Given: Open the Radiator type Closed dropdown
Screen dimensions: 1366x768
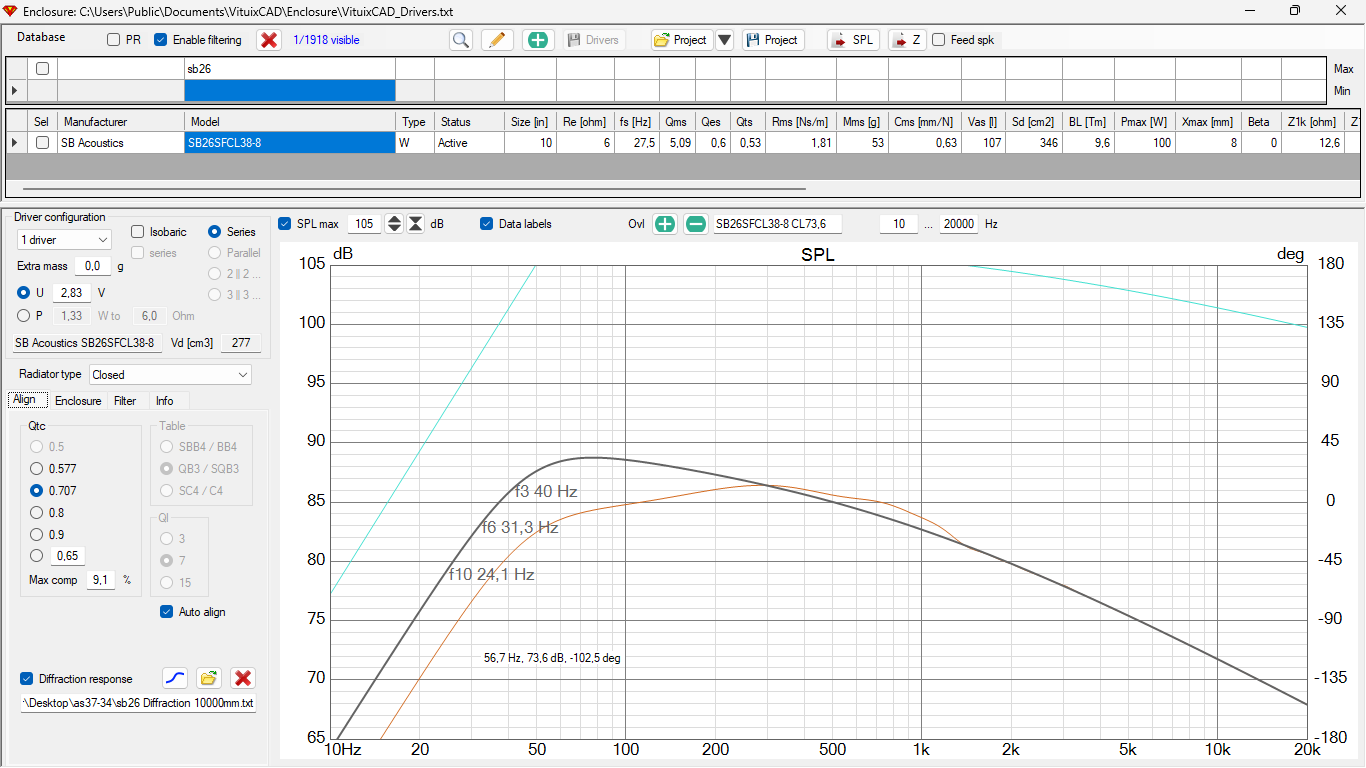Looking at the screenshot, I should (170, 375).
